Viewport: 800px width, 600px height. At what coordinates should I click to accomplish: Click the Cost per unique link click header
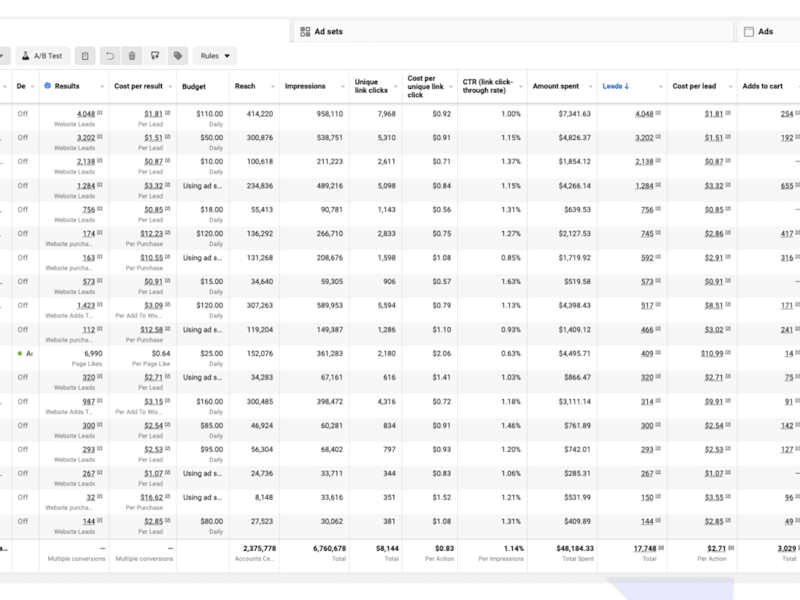[x=426, y=87]
